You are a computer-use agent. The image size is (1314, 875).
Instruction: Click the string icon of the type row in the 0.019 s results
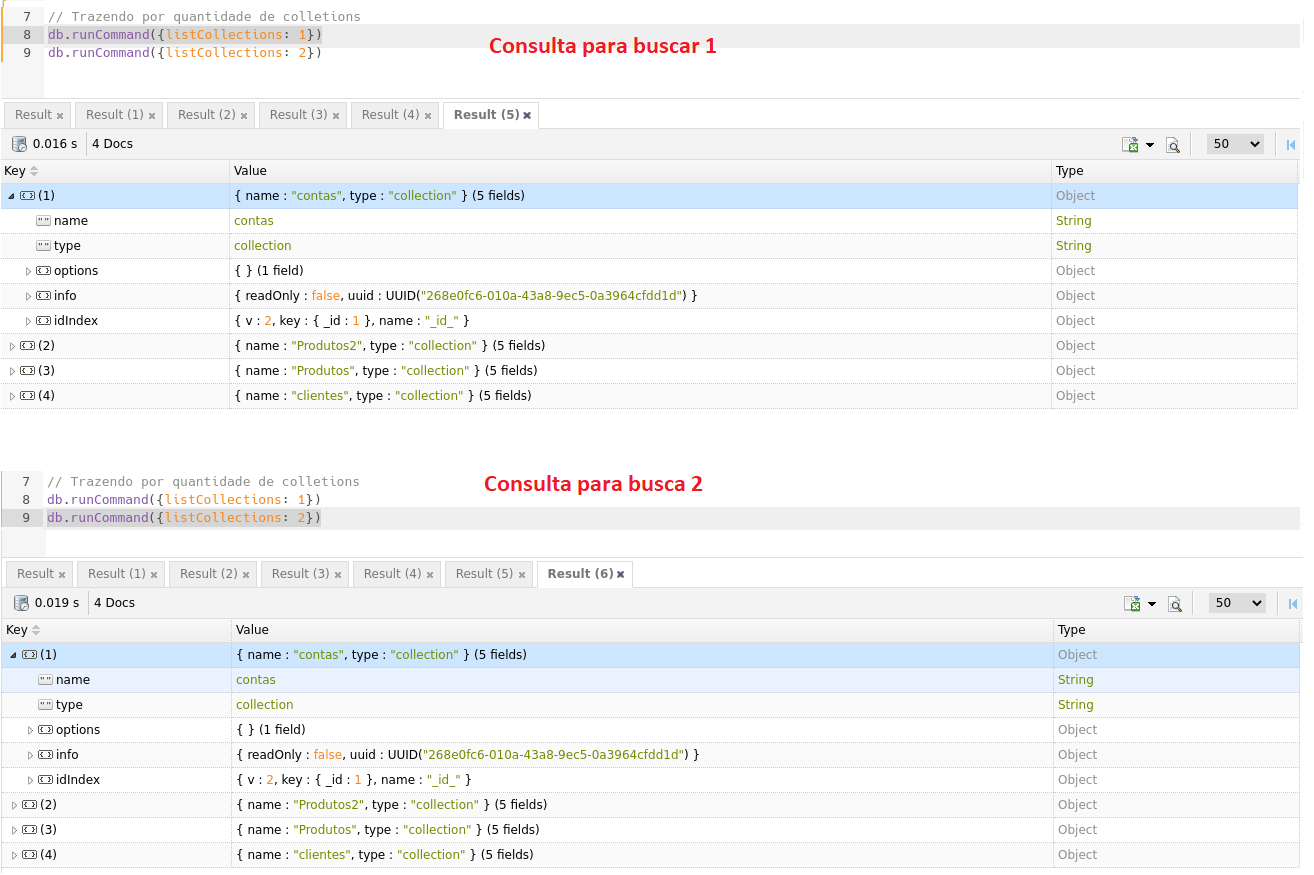click(45, 705)
